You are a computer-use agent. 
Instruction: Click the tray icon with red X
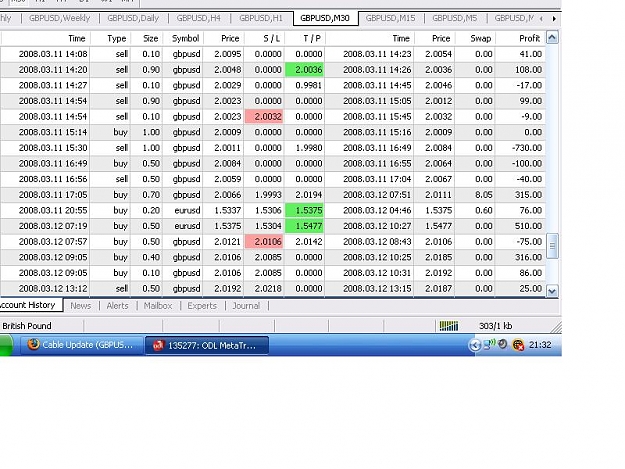(518, 345)
